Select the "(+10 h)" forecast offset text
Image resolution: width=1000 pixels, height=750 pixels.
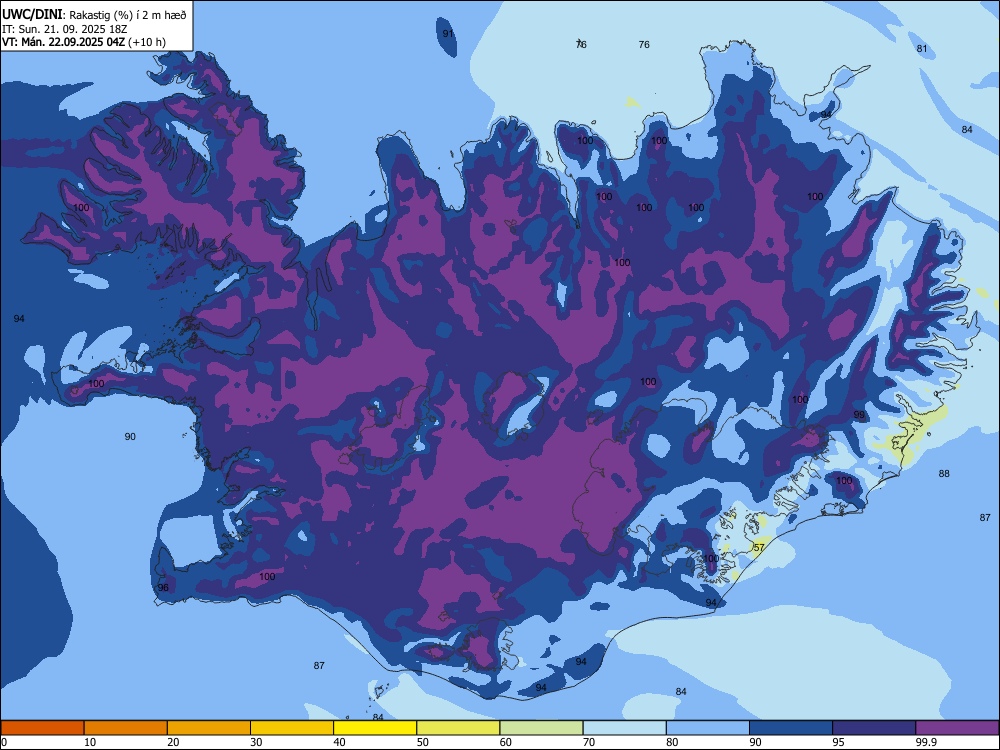point(147,42)
